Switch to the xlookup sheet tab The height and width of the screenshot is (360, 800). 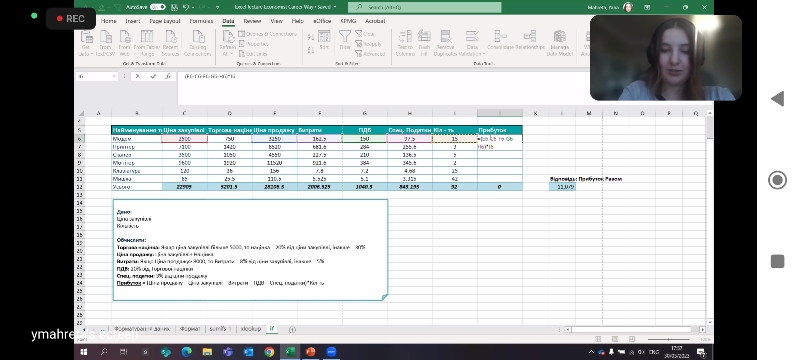click(x=251, y=329)
